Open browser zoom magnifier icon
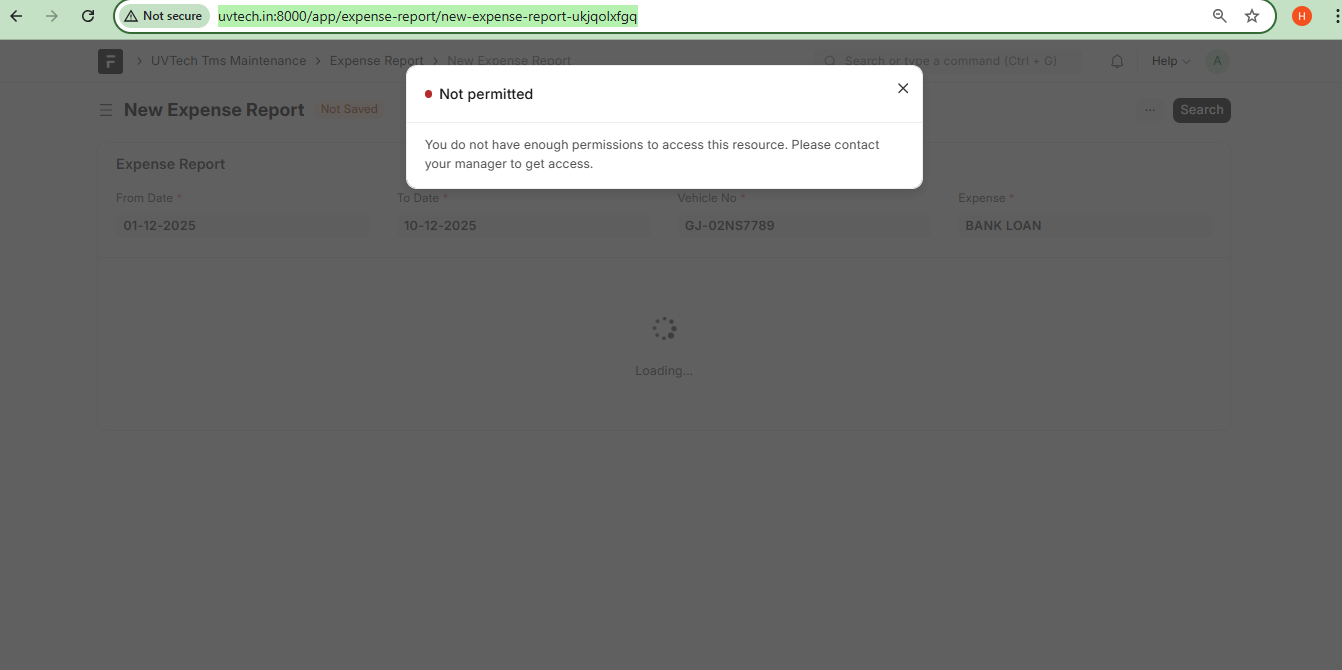The image size is (1342, 670). click(x=1219, y=16)
